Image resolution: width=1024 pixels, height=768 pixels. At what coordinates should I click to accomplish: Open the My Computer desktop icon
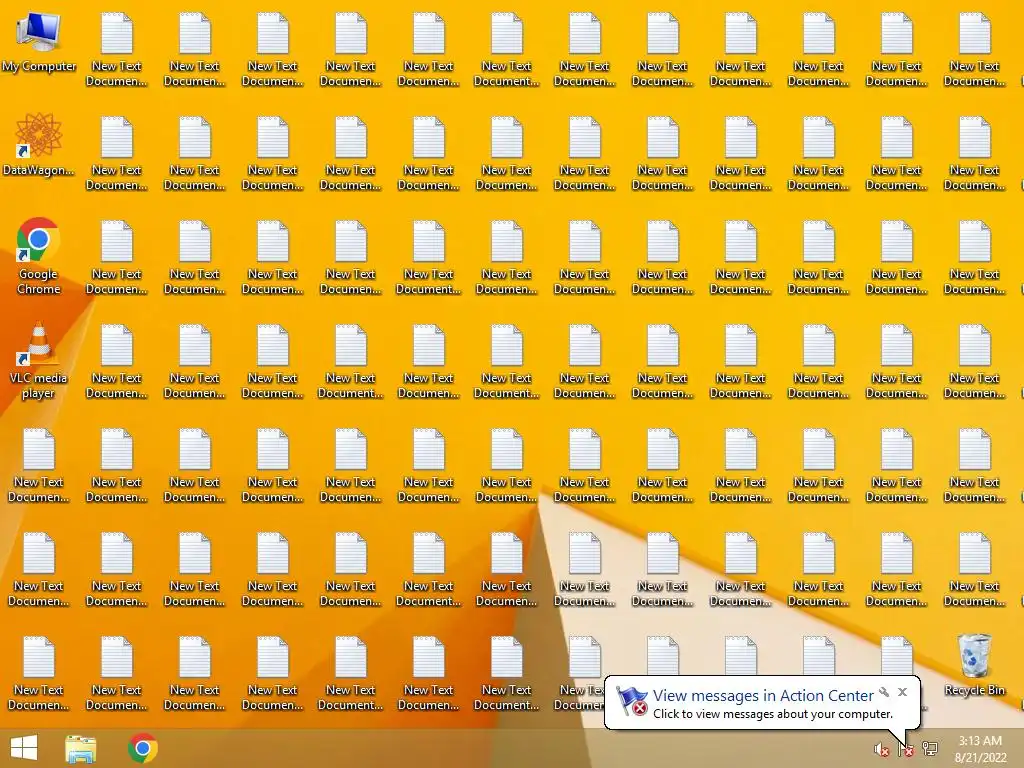[39, 44]
